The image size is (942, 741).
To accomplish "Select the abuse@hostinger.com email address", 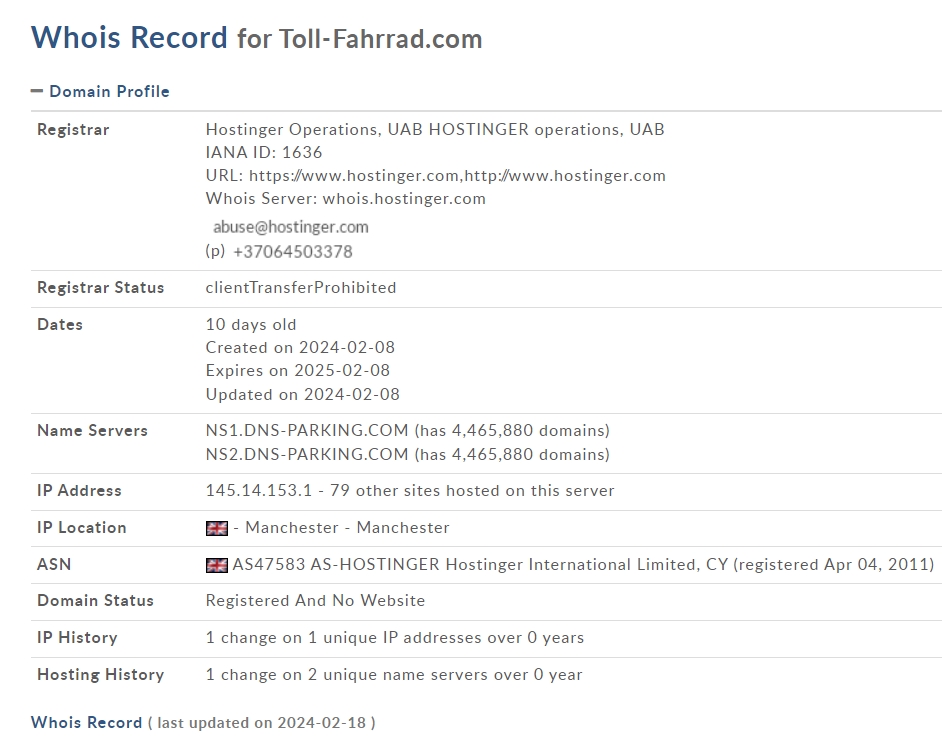I will pos(291,227).
